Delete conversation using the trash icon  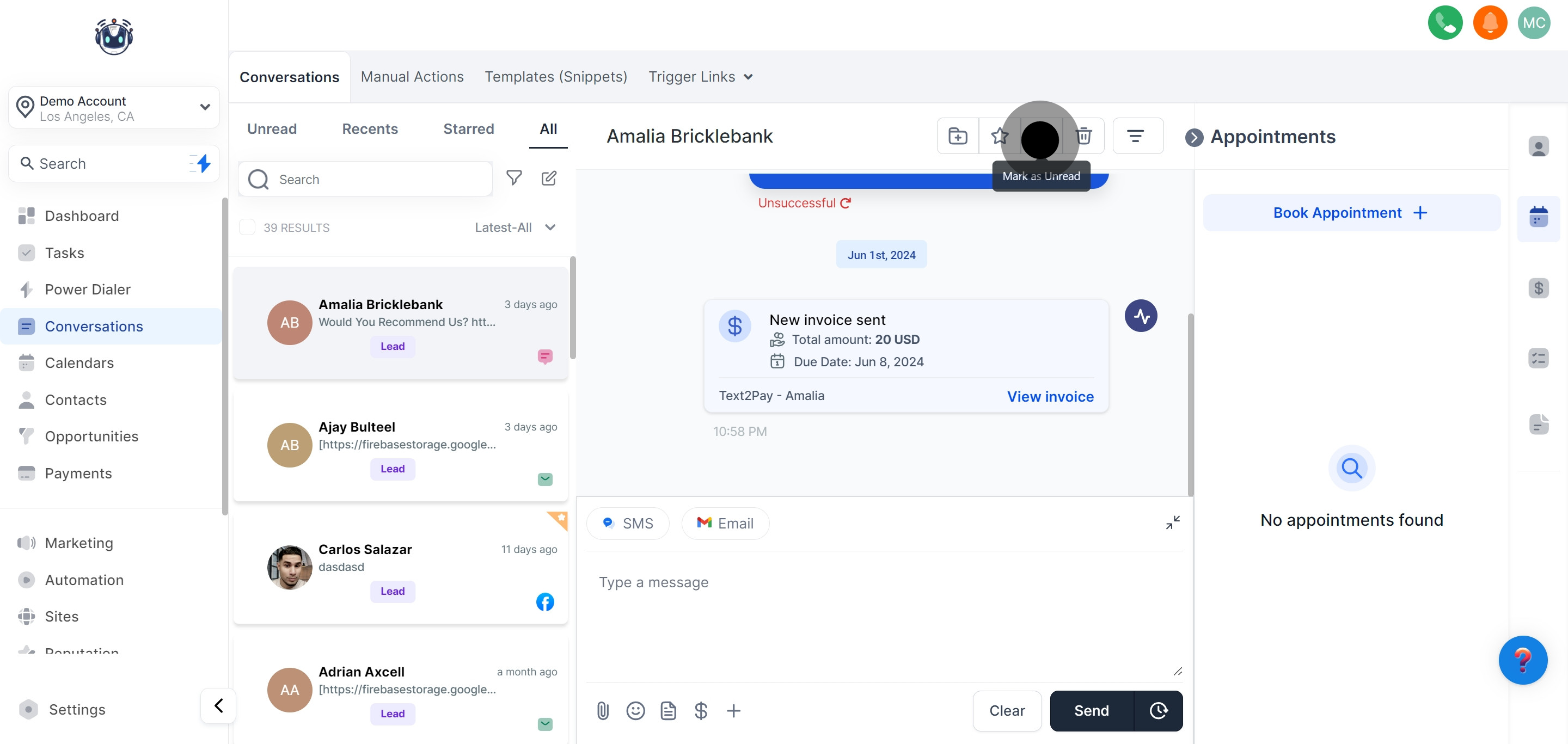click(x=1083, y=136)
